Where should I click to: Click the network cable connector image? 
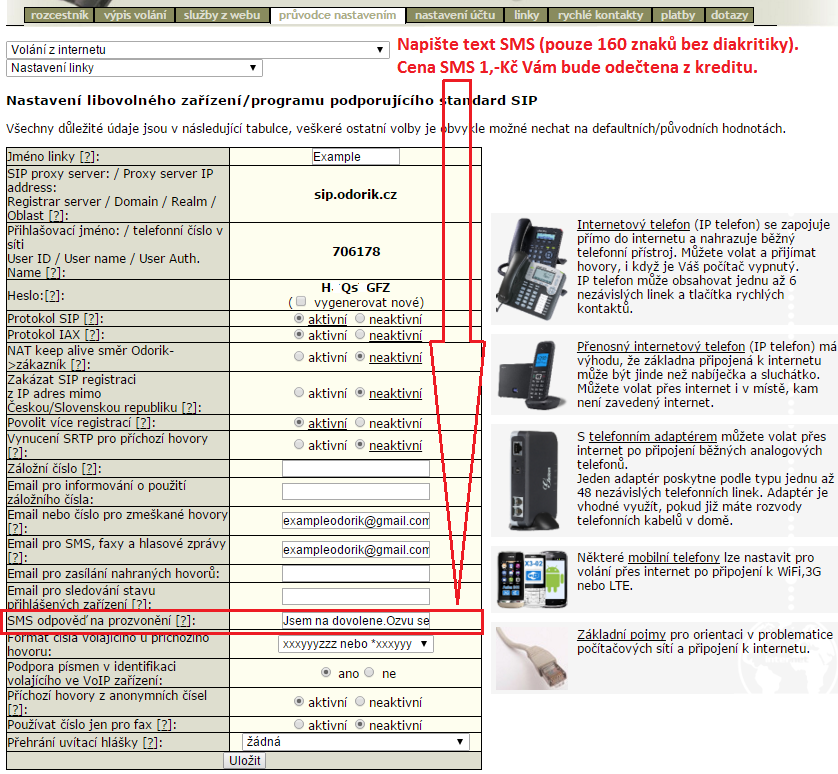pyautogui.click(x=532, y=652)
